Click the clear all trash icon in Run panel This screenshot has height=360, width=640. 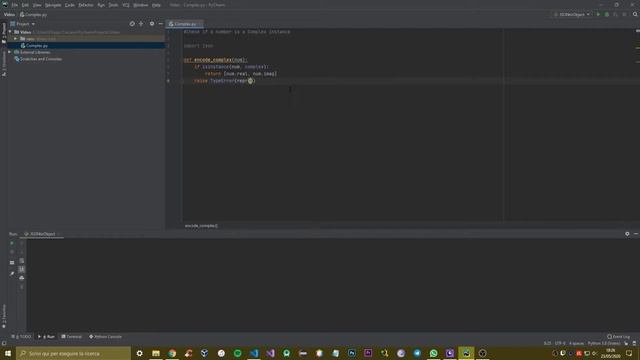click(x=22, y=287)
